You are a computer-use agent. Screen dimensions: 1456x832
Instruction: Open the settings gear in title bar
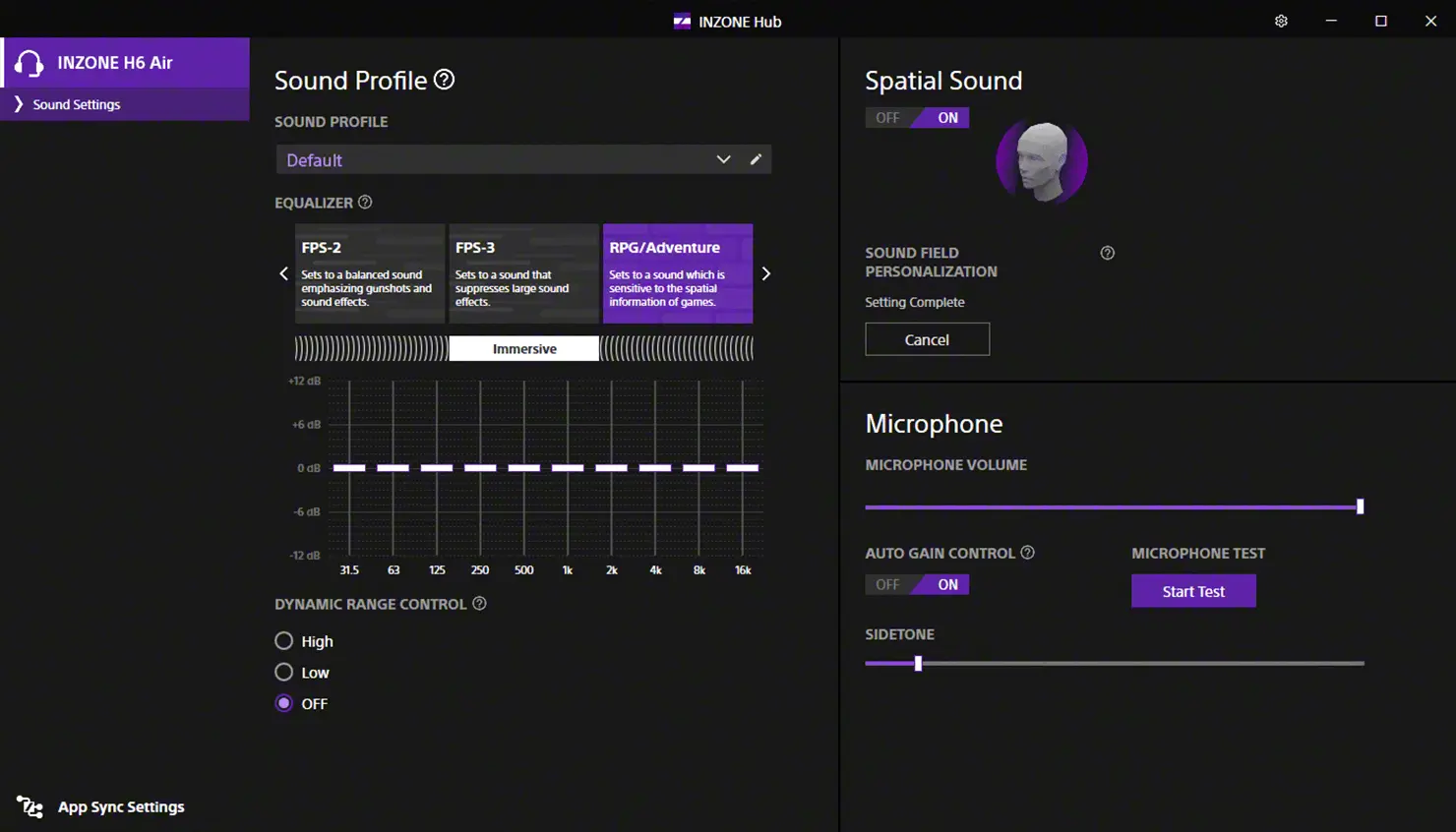coord(1281,21)
